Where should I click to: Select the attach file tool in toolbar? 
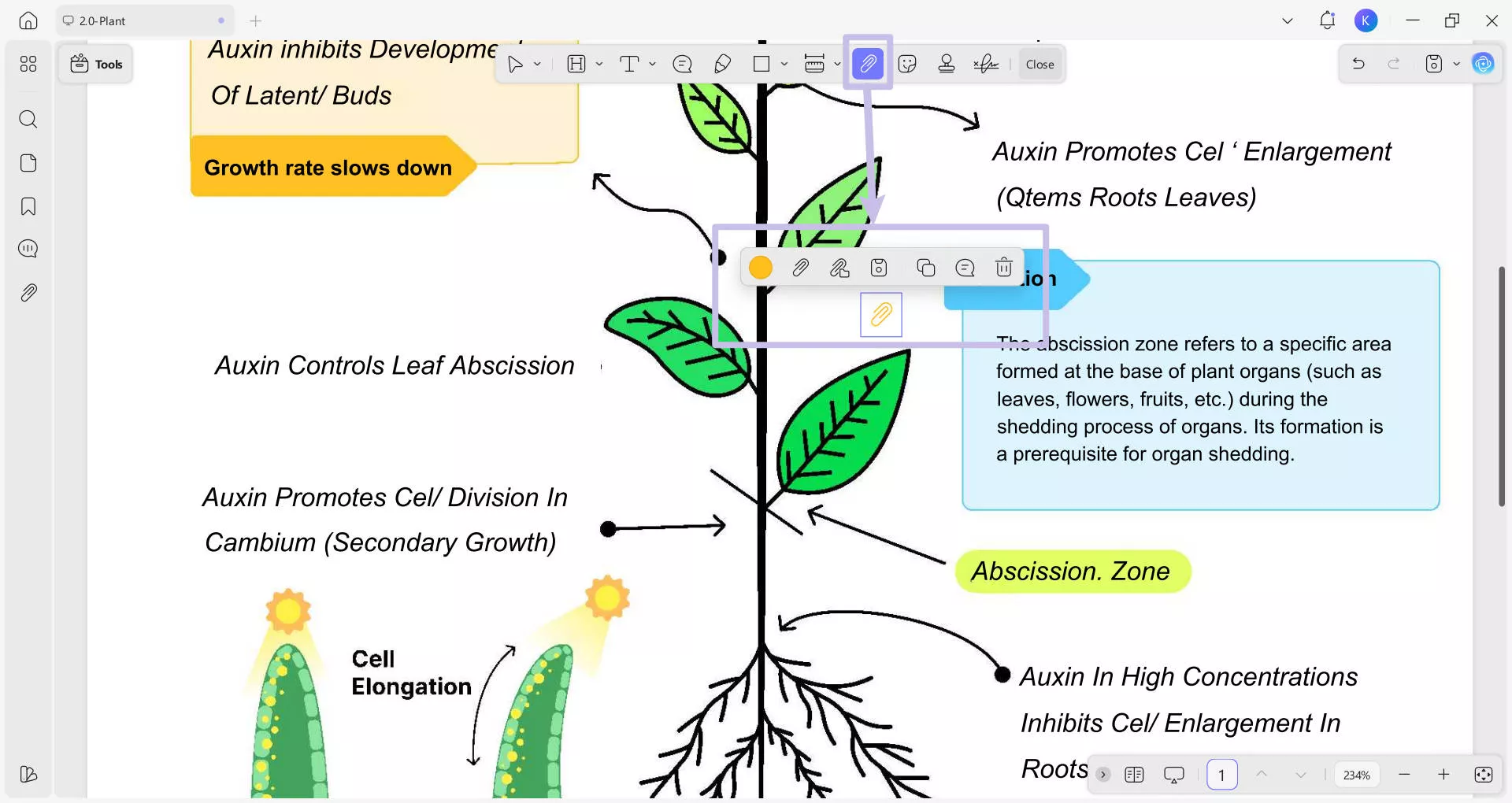coord(868,64)
